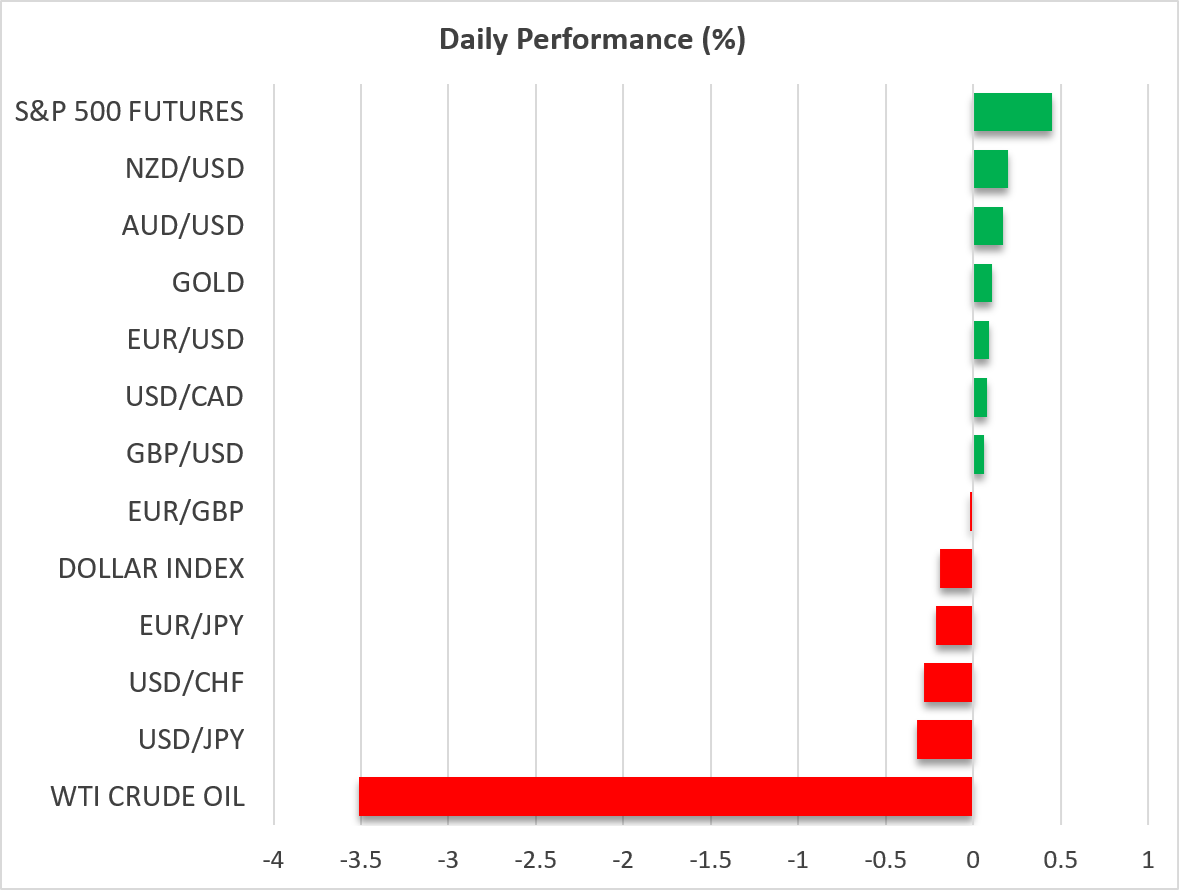1179x890 pixels.
Task: Click the WTI CRUDE OIL axis label
Action: coord(147,797)
